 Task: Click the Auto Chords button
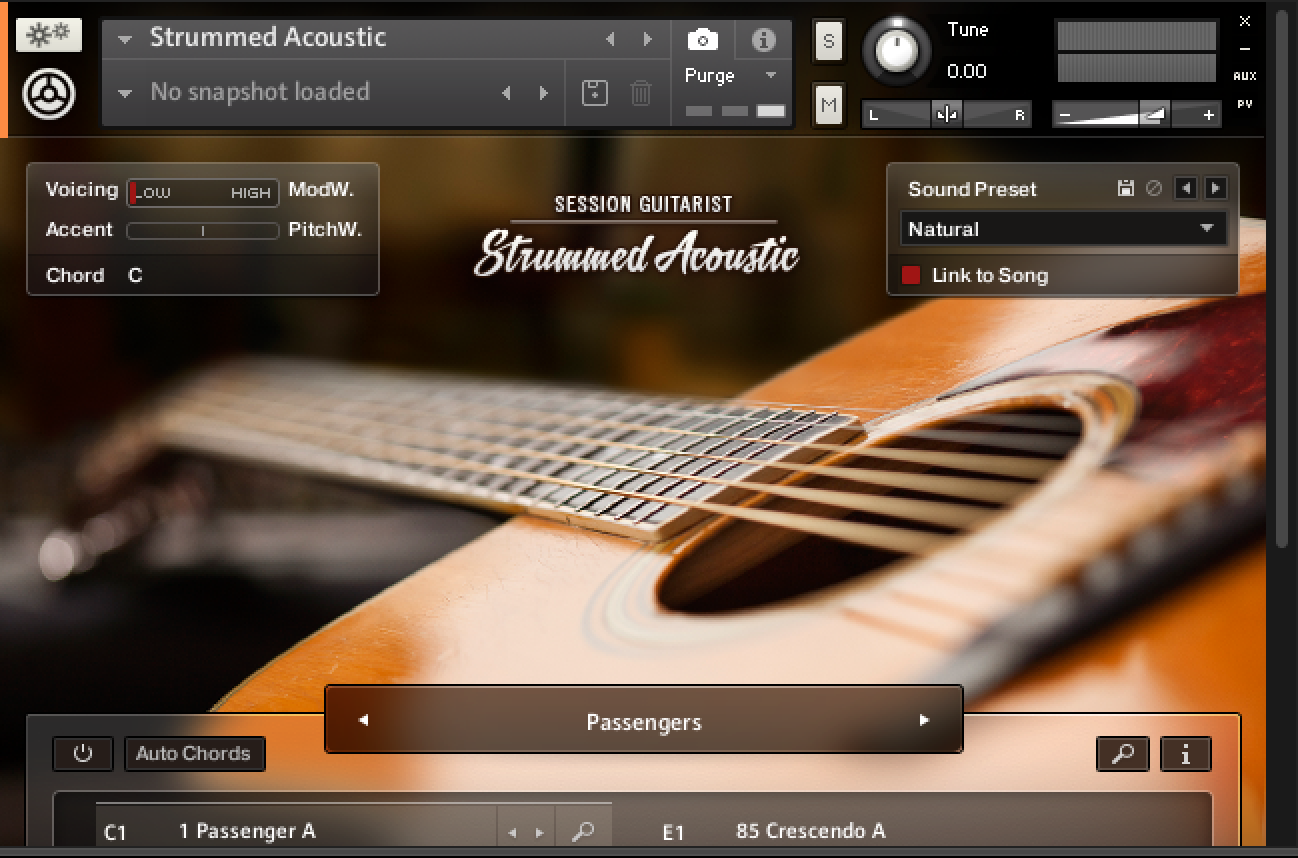[194, 754]
